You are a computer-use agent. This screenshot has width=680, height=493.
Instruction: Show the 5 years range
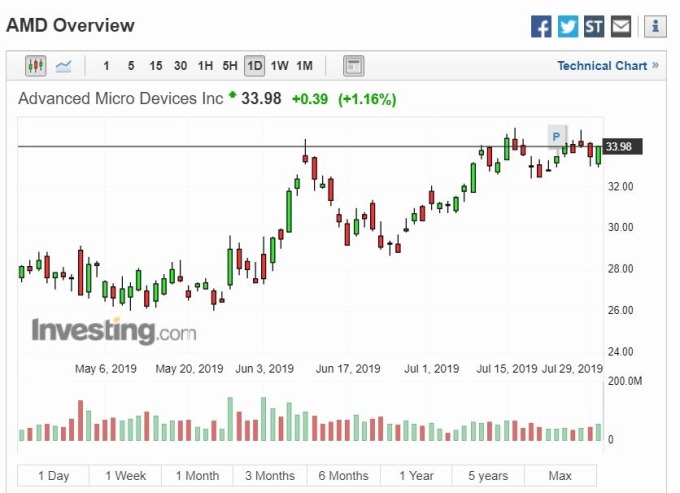coord(488,476)
